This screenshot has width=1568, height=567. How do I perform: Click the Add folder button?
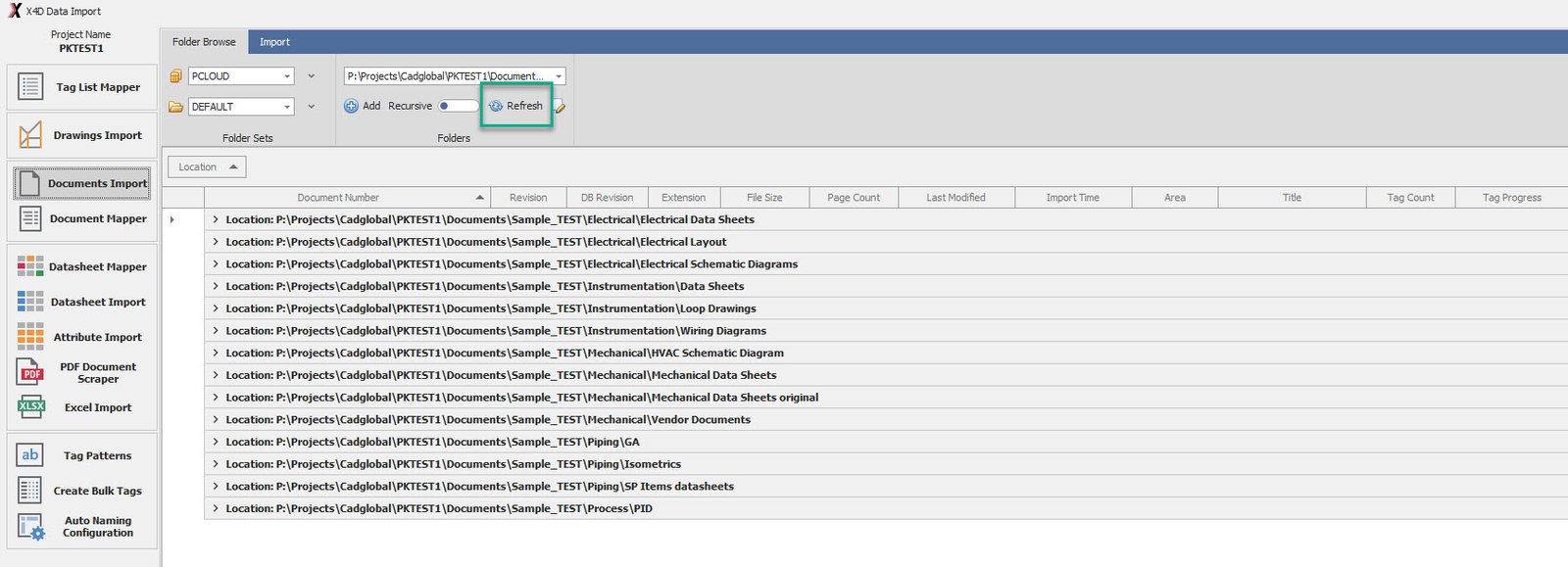pyautogui.click(x=363, y=106)
